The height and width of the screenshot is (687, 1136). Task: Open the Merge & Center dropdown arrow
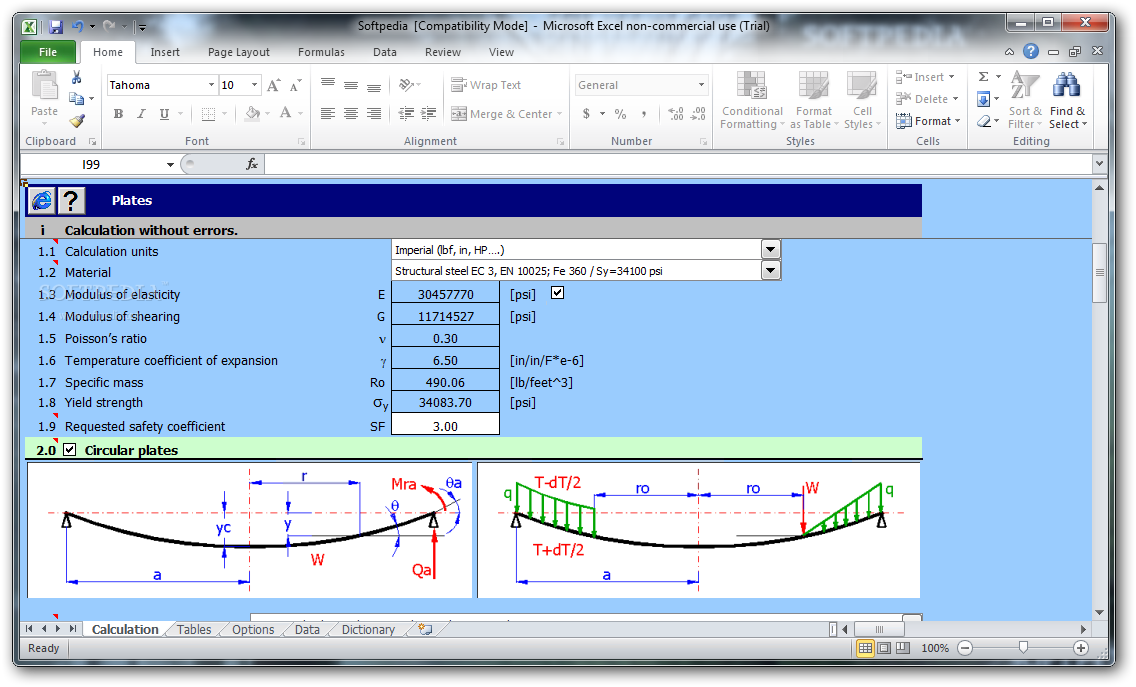pyautogui.click(x=559, y=114)
